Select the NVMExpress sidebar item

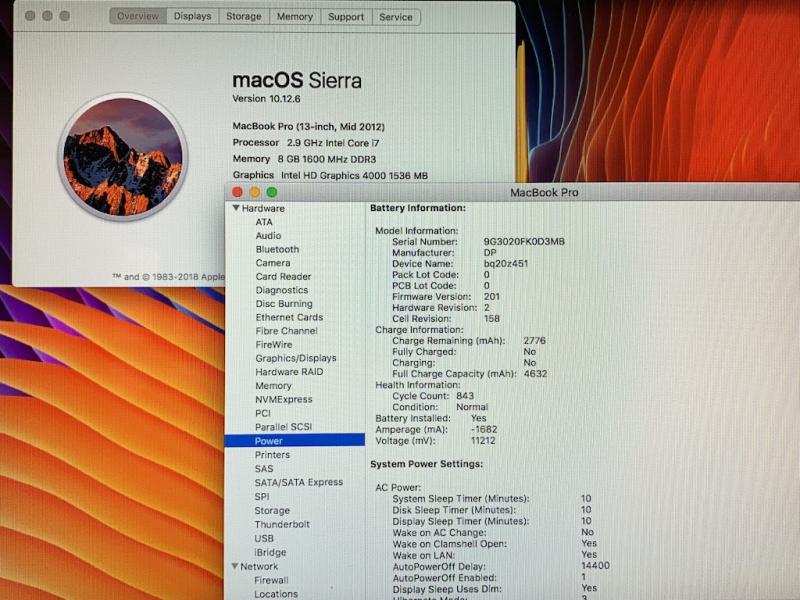(x=283, y=399)
